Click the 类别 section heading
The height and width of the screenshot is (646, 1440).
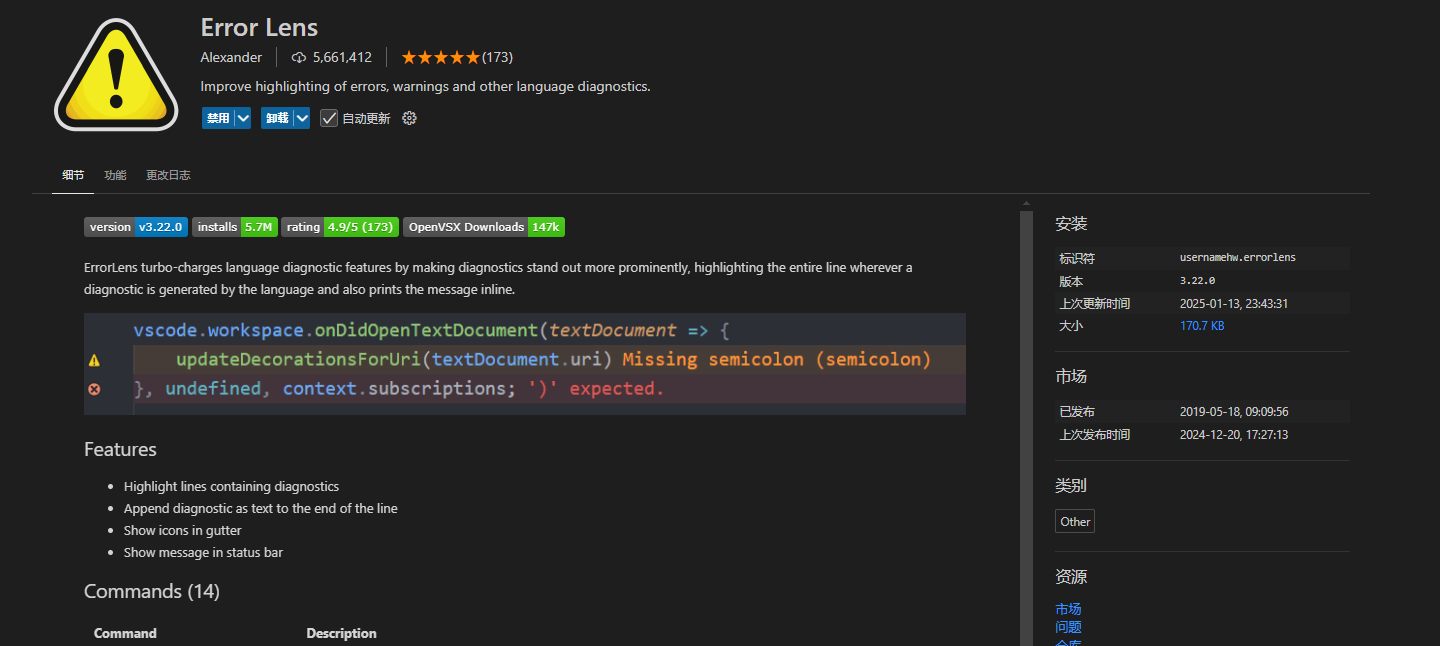click(x=1071, y=486)
